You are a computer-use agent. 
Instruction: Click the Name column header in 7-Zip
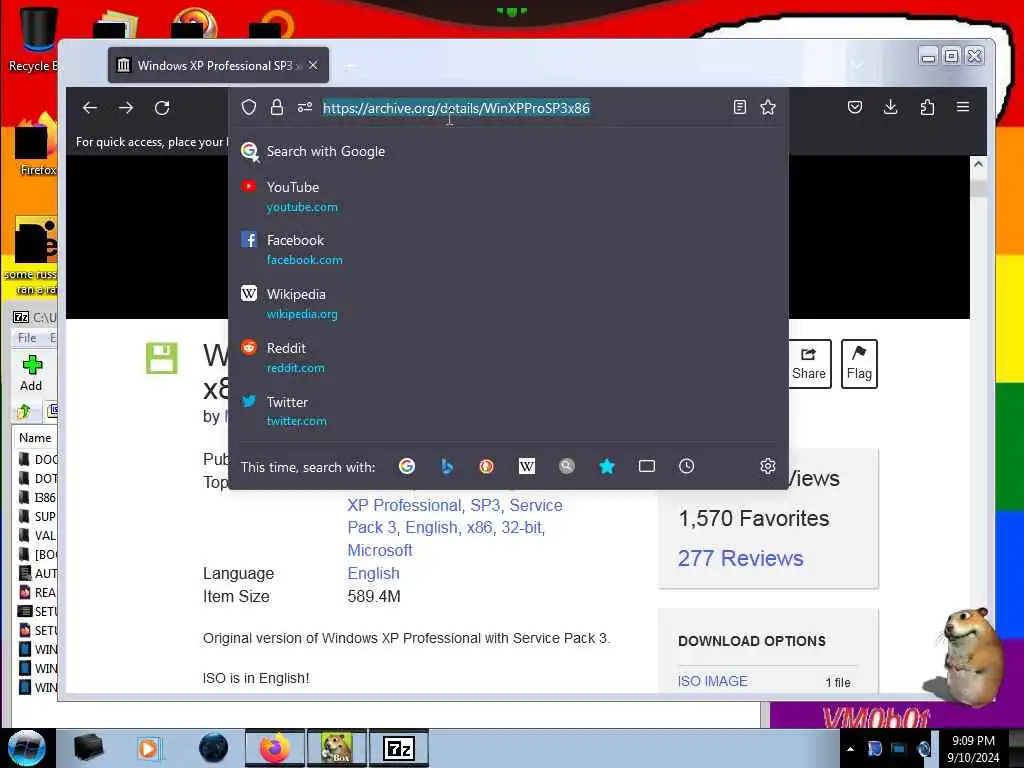(x=35, y=438)
